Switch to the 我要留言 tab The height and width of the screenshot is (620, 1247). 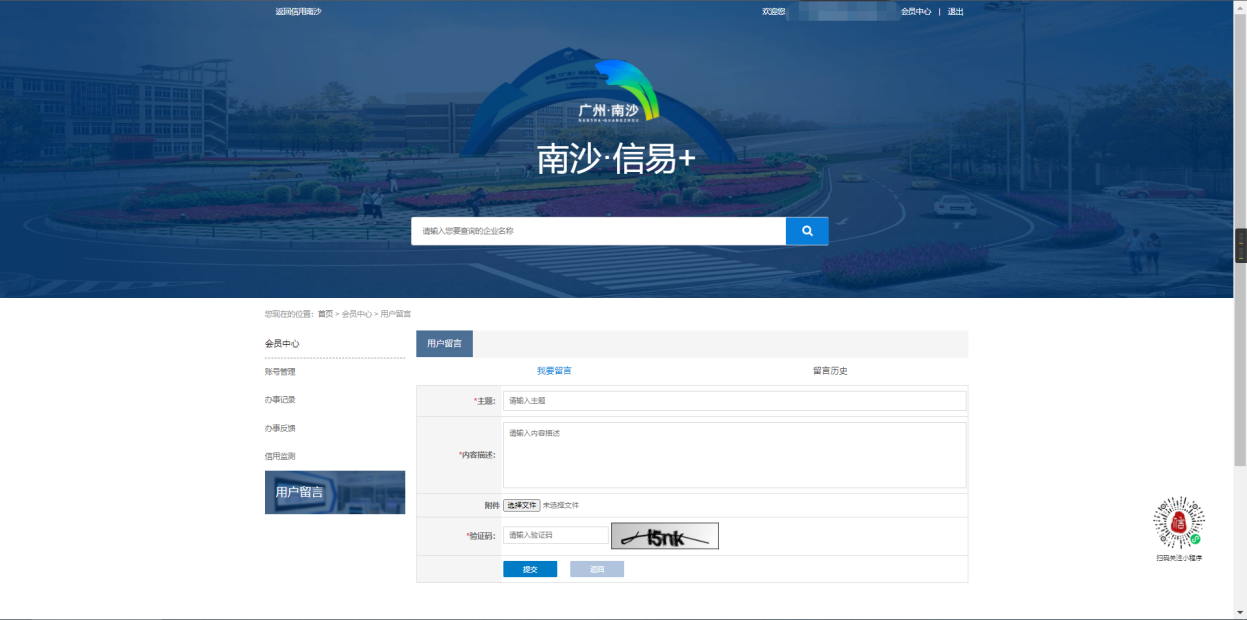tap(554, 371)
